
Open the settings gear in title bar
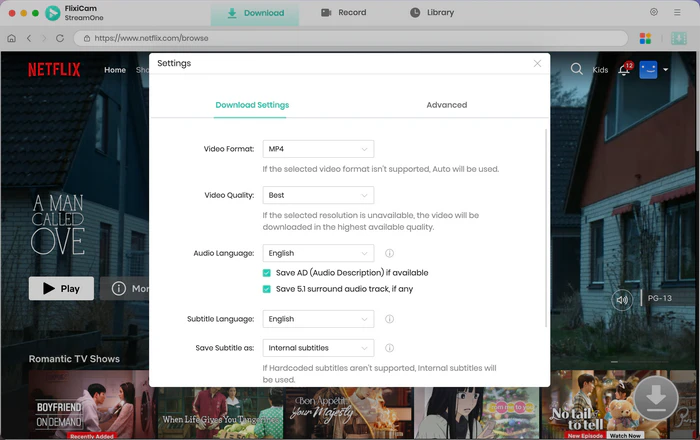pos(654,13)
